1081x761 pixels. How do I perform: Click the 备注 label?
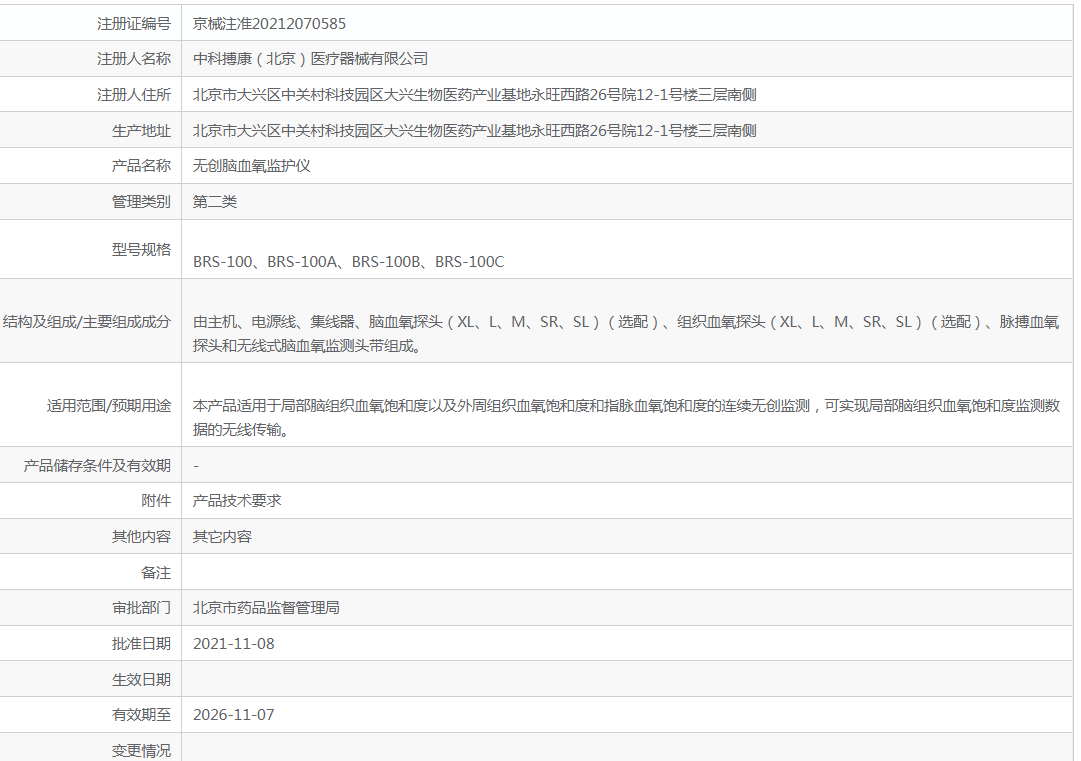tap(156, 573)
